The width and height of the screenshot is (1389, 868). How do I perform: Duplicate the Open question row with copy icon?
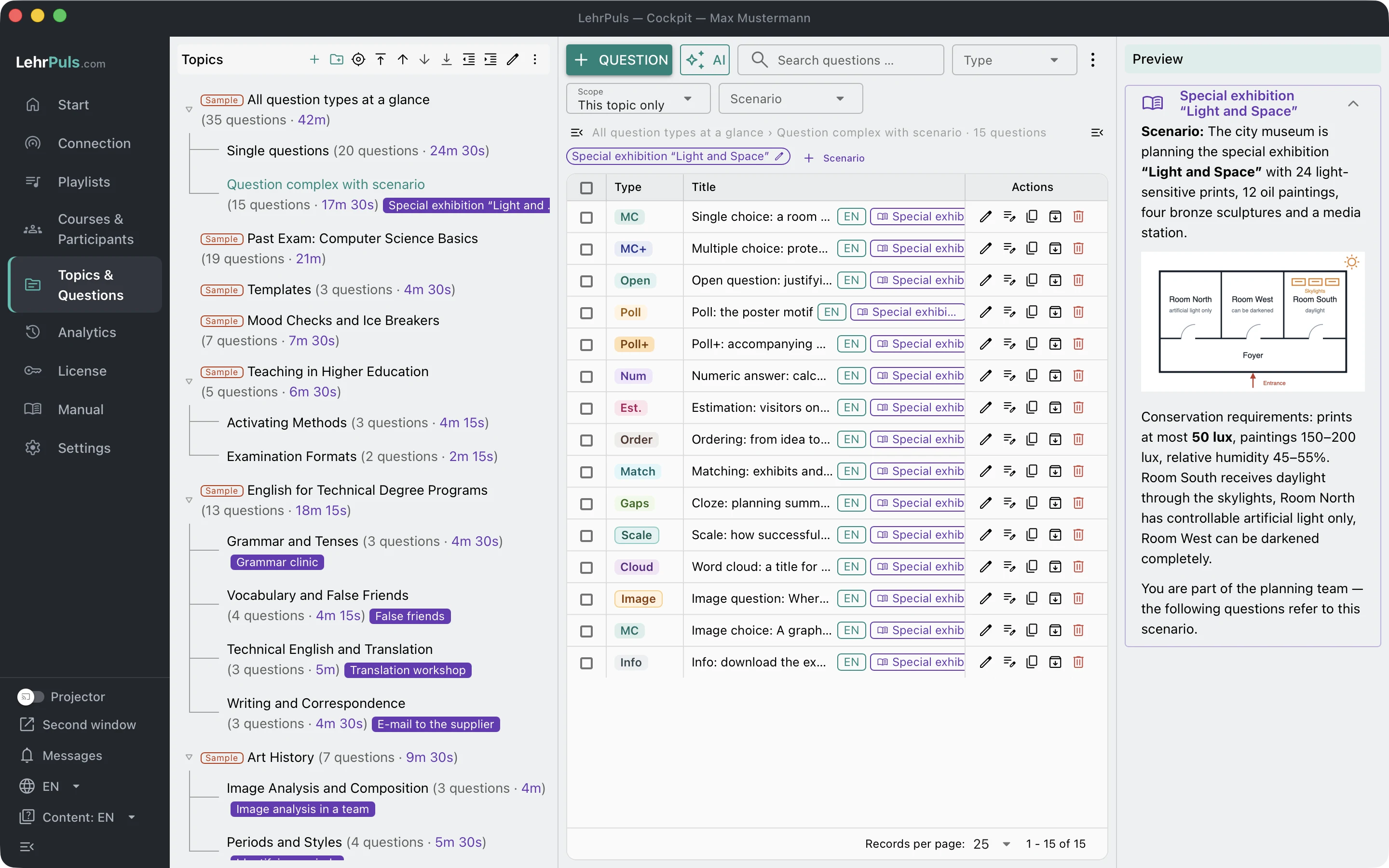pos(1032,280)
